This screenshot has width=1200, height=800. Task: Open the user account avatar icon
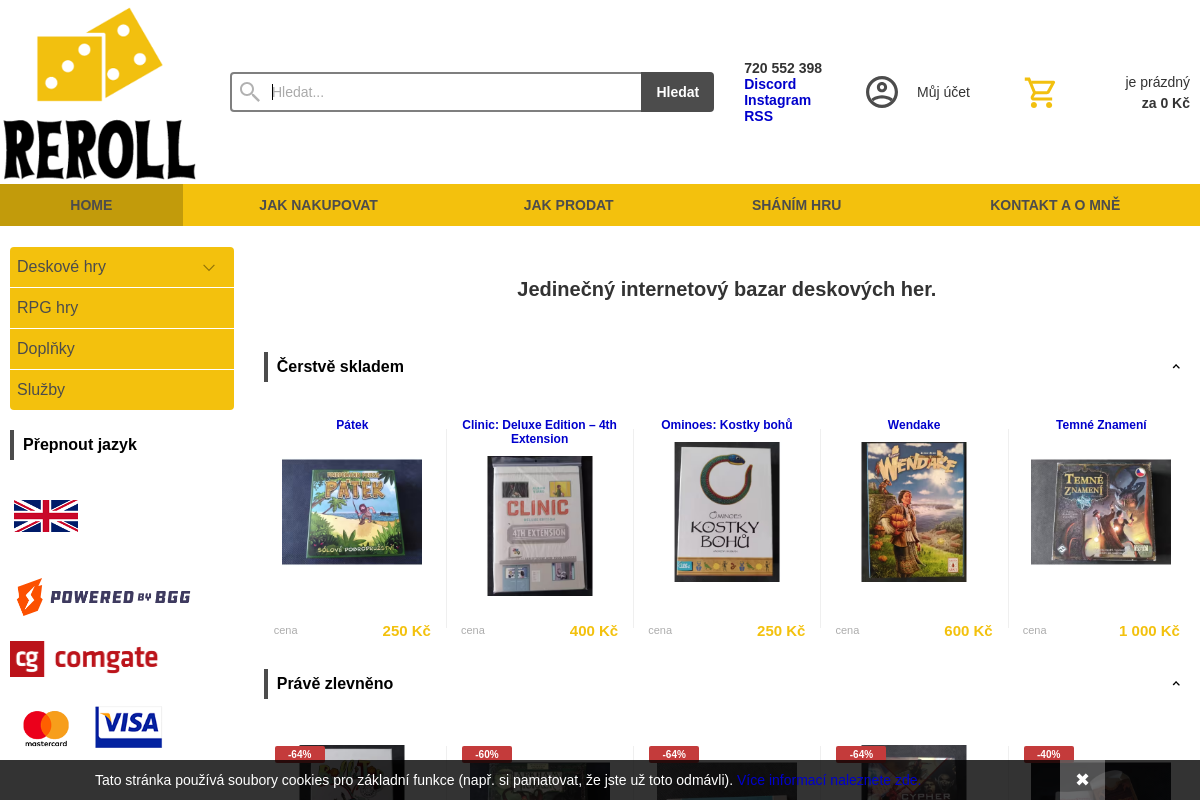(x=882, y=92)
